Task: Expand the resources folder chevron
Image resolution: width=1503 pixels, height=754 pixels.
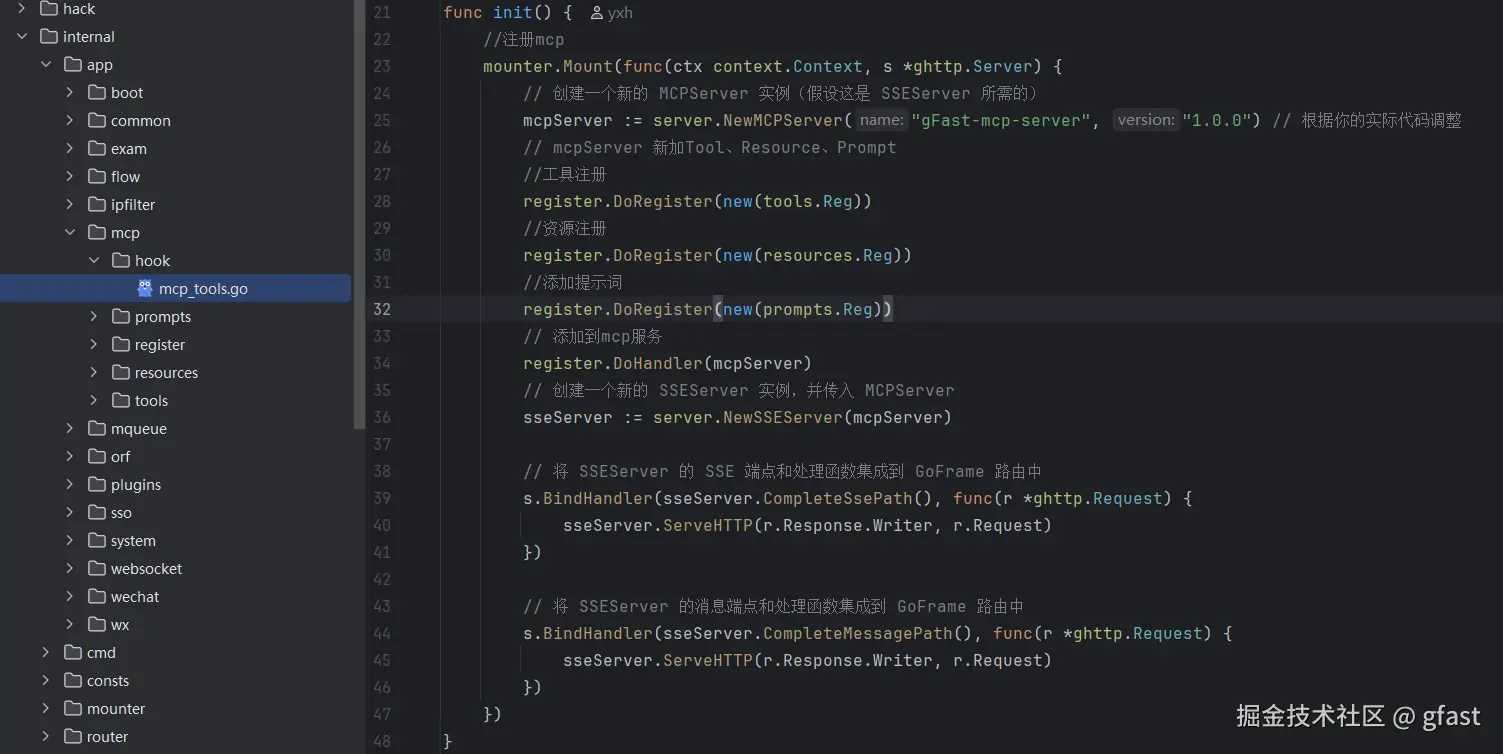Action: point(94,373)
